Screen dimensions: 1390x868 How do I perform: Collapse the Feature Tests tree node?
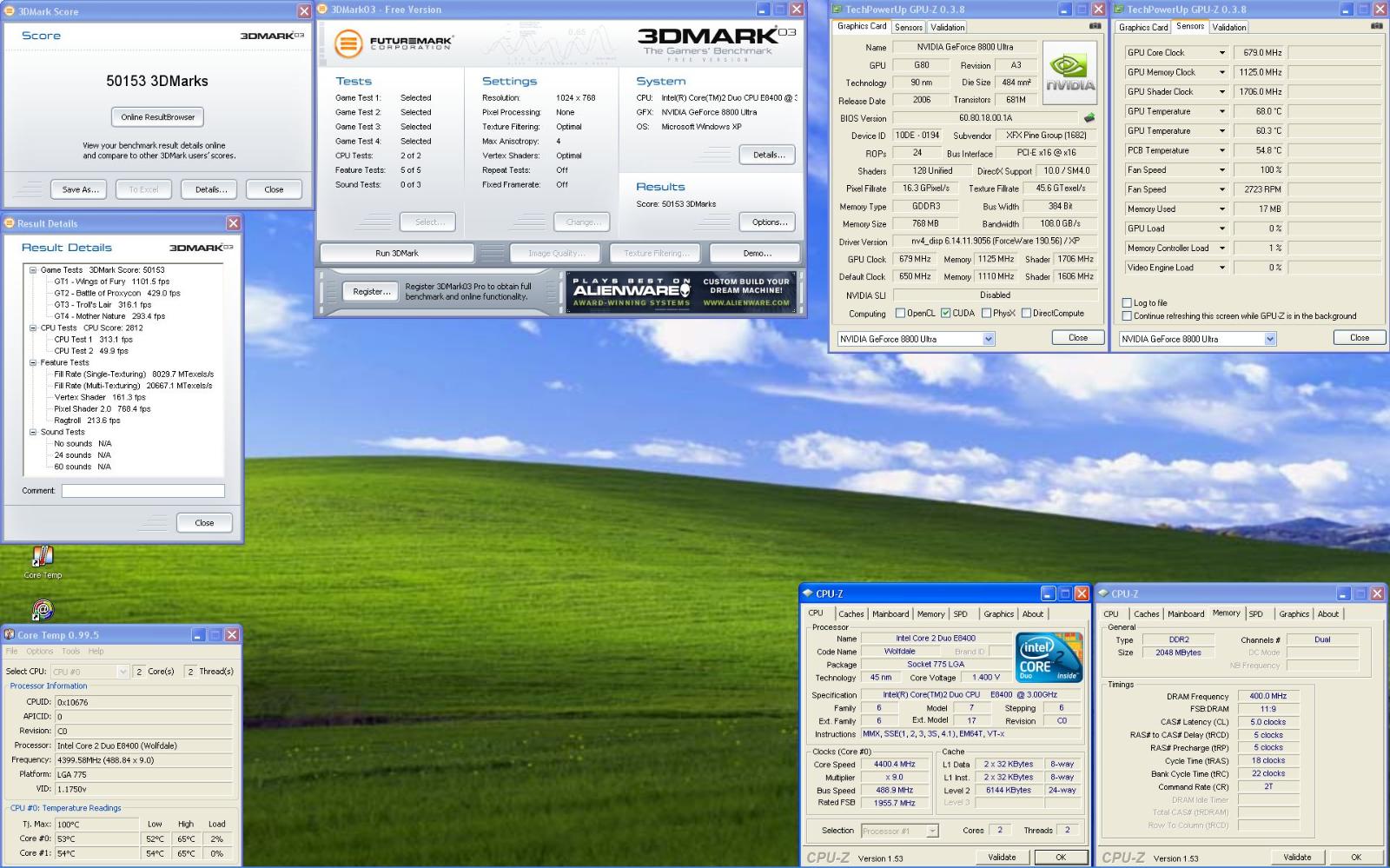tap(33, 362)
